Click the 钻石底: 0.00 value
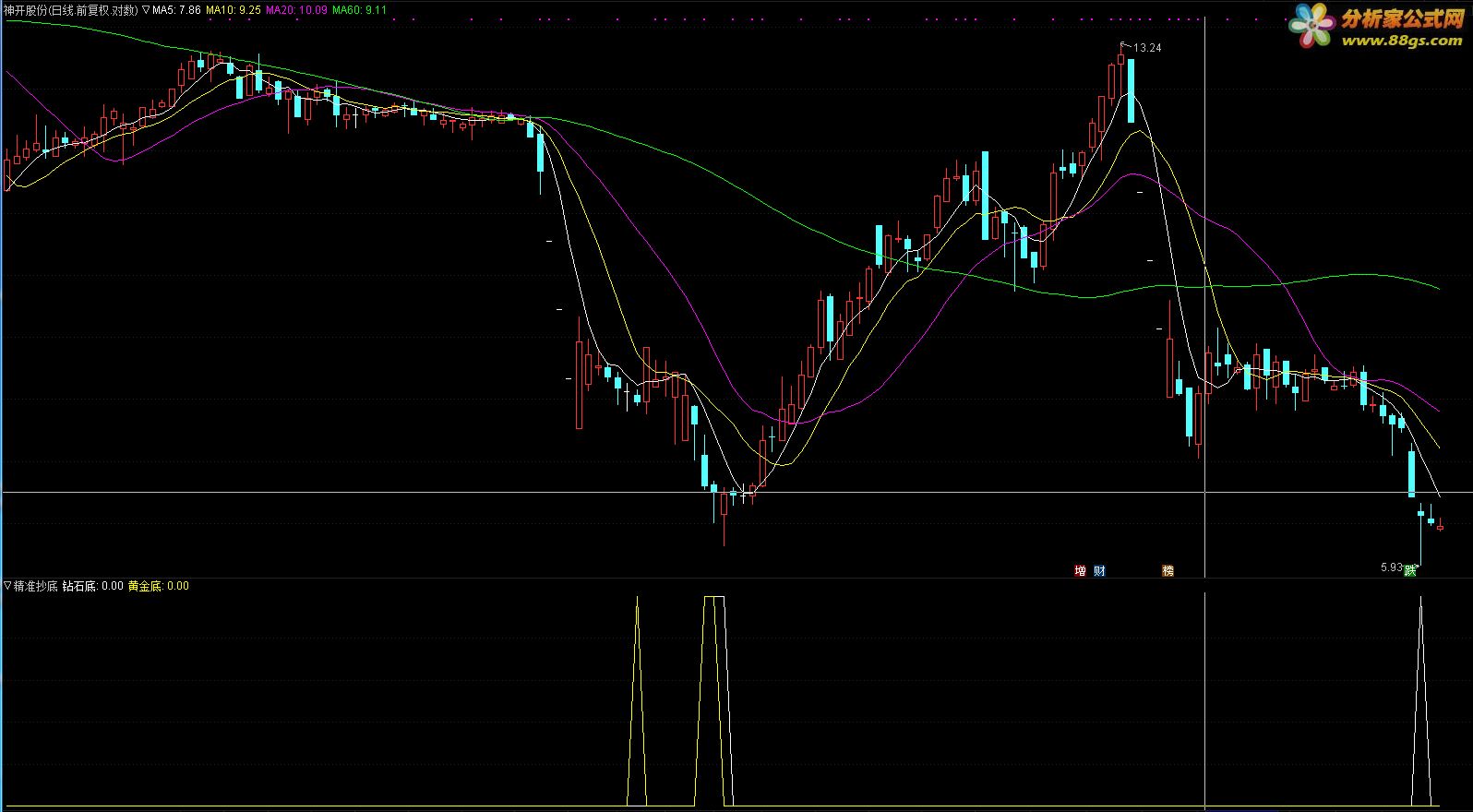The width and height of the screenshot is (1473, 812). (x=92, y=586)
